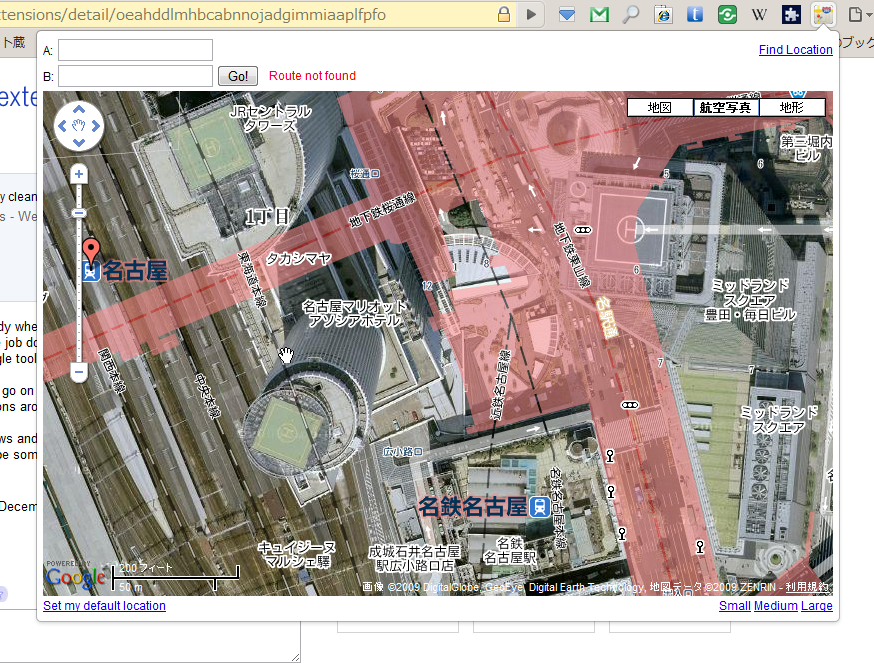
Task: Click the B: destination input field
Action: [x=135, y=76]
